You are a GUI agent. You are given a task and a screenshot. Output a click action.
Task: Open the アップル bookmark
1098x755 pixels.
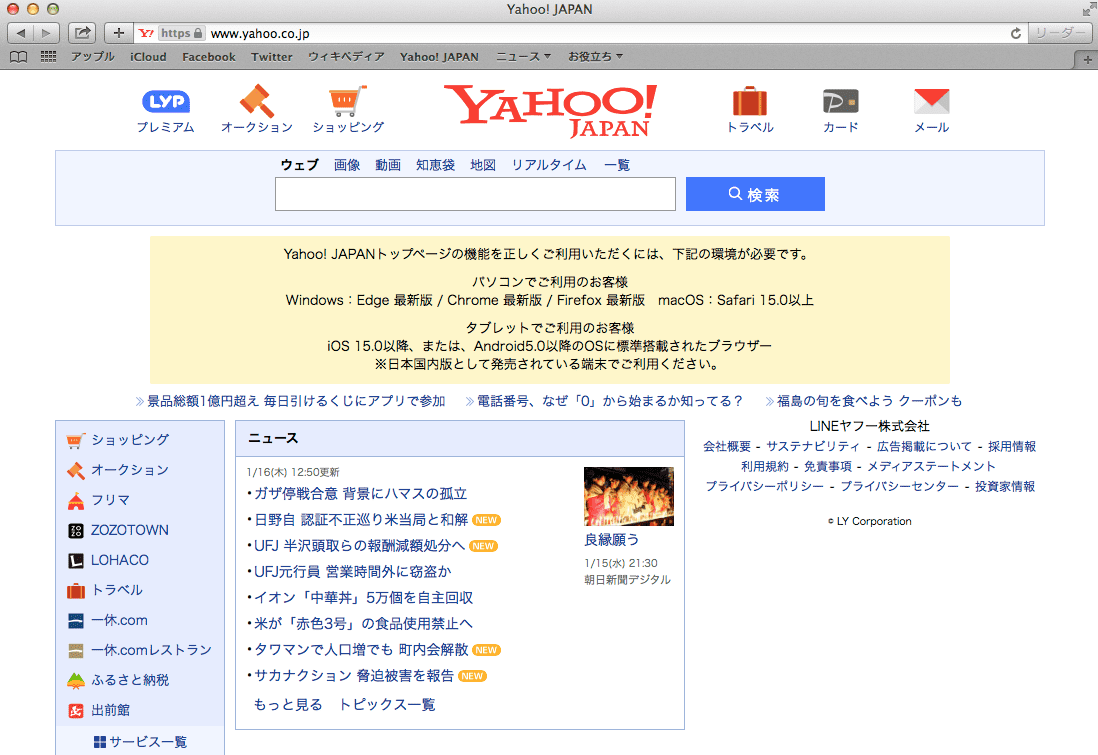[92, 57]
